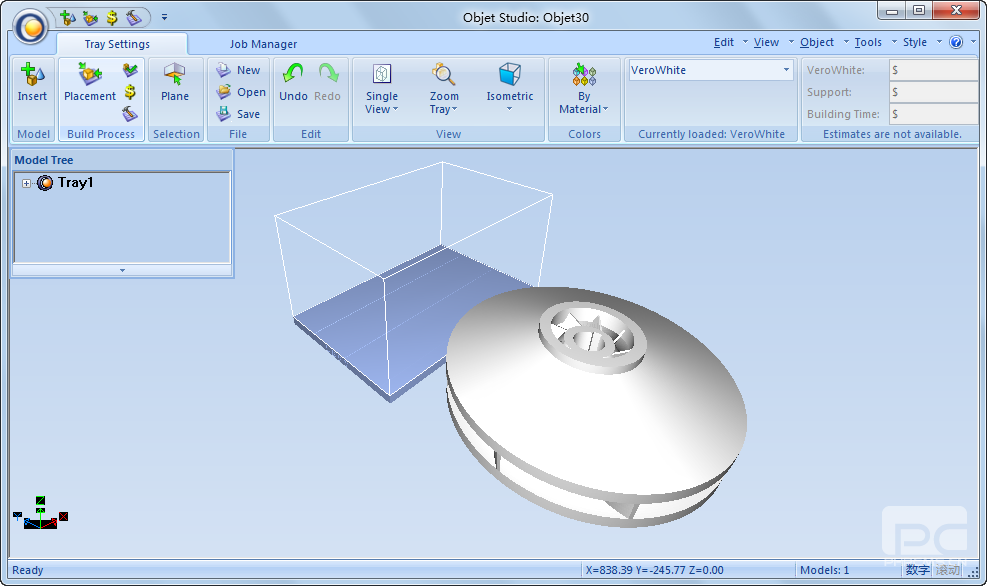The image size is (987, 586).
Task: Open the By Material colors dropdown
Action: click(x=584, y=90)
